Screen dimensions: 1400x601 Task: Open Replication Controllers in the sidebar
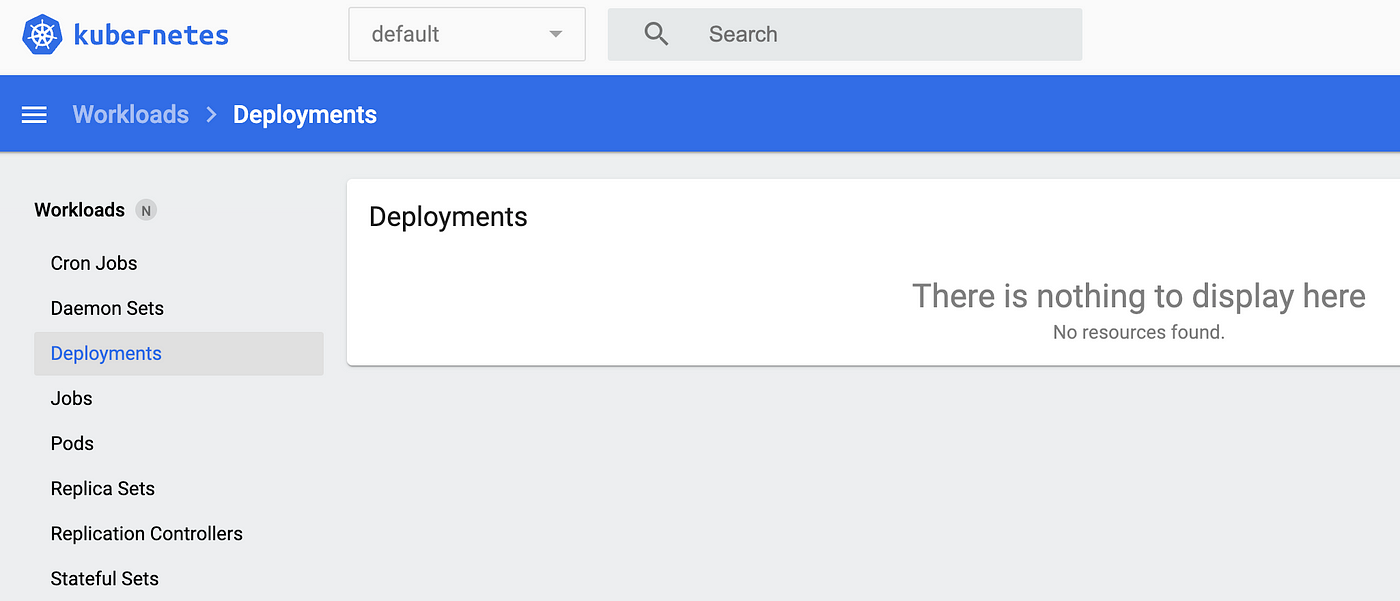(x=147, y=533)
